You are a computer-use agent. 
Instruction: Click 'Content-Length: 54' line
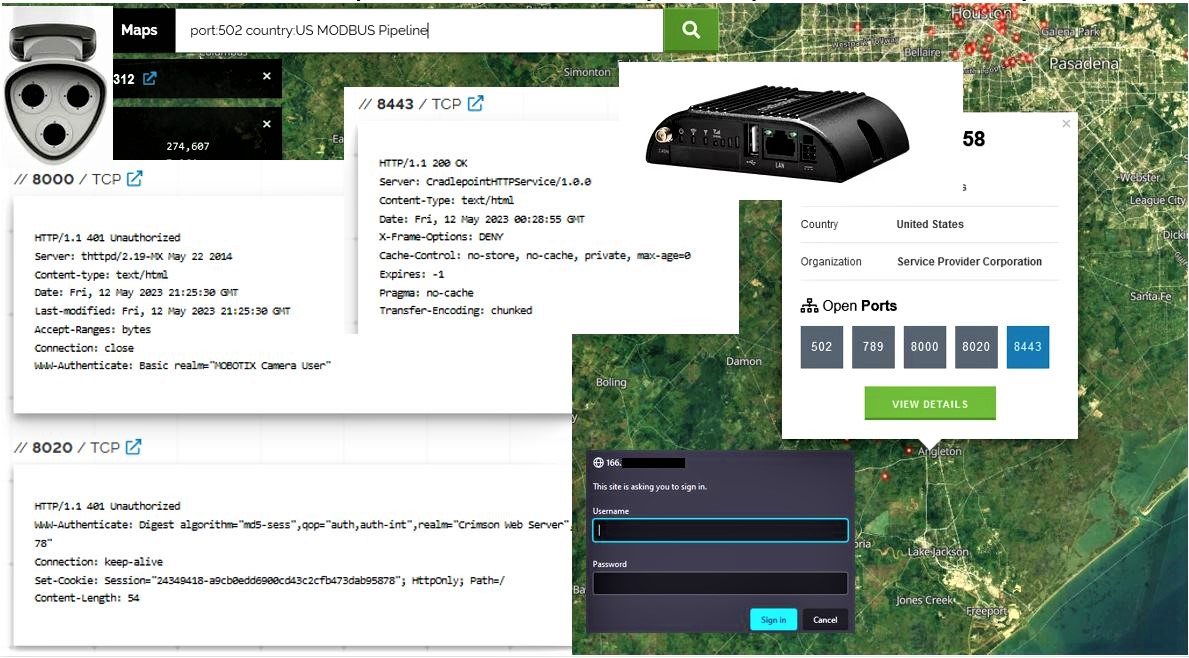[x=86, y=598]
